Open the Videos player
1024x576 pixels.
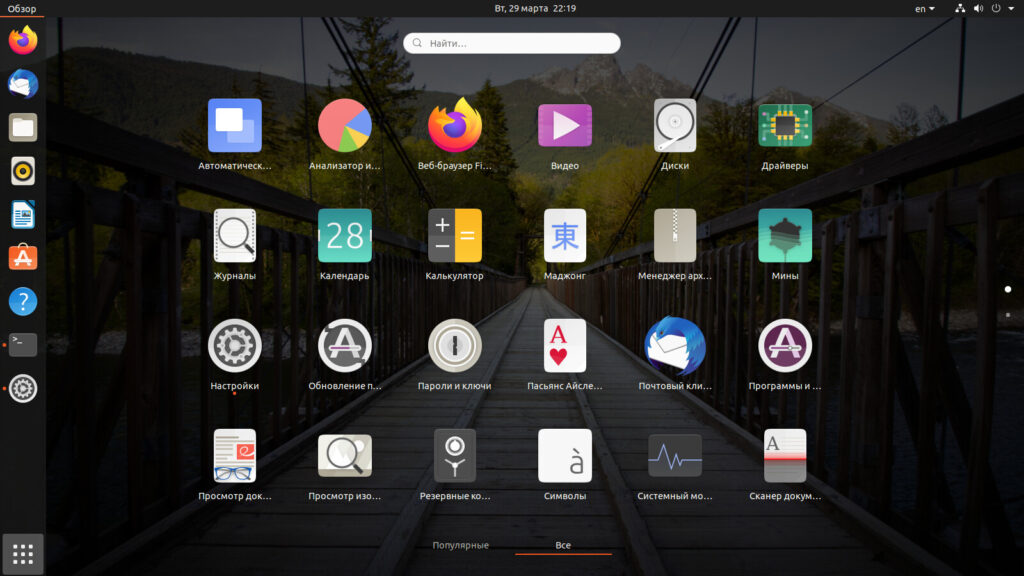564,126
